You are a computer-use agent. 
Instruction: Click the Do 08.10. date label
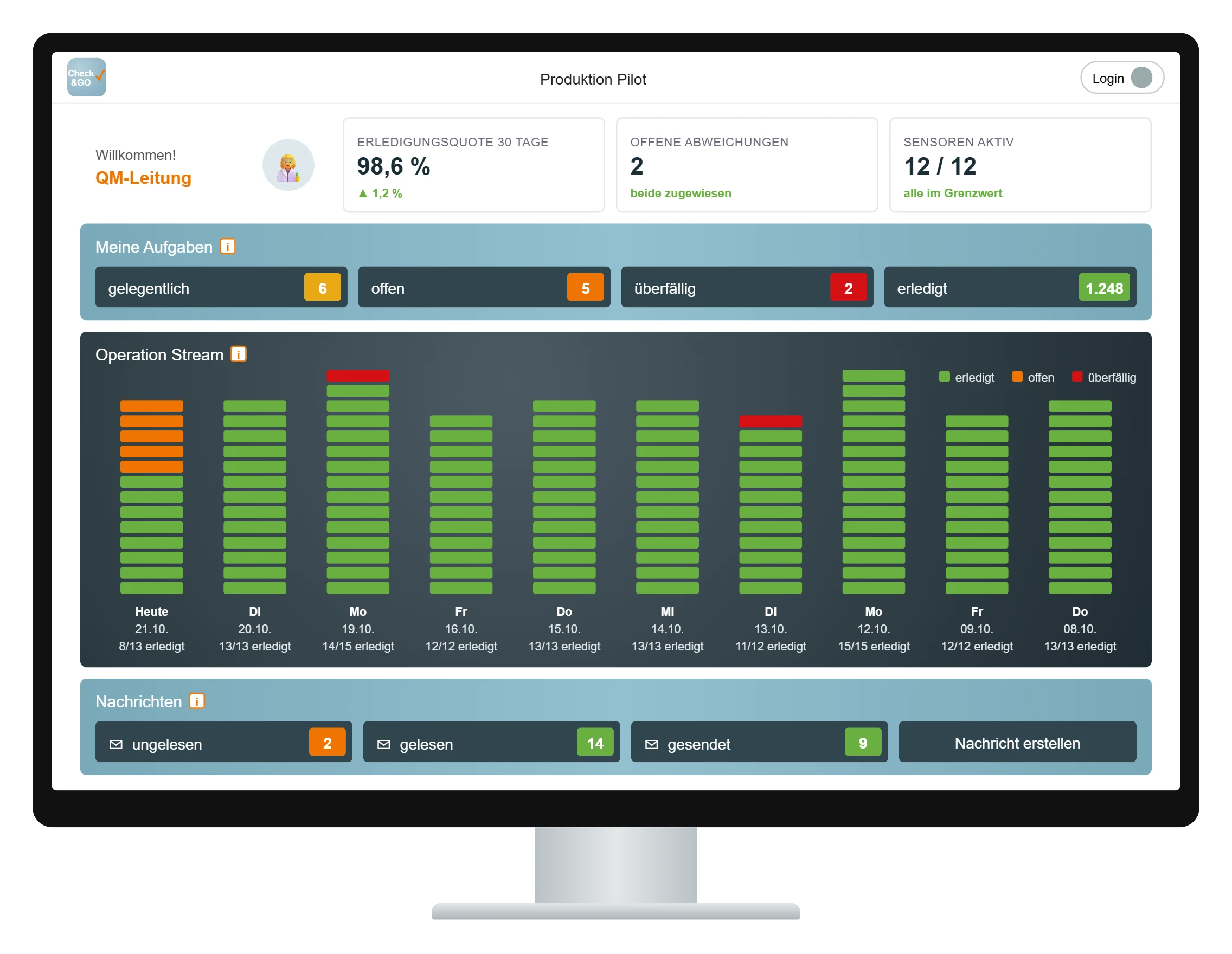click(x=1080, y=629)
